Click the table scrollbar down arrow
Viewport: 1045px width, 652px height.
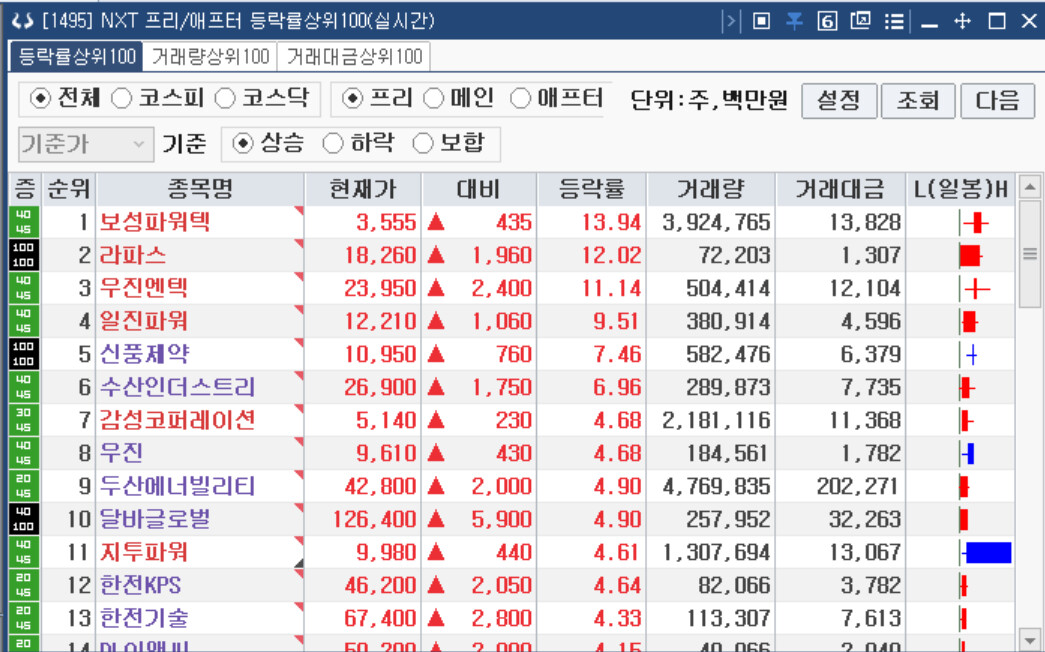point(1030,639)
